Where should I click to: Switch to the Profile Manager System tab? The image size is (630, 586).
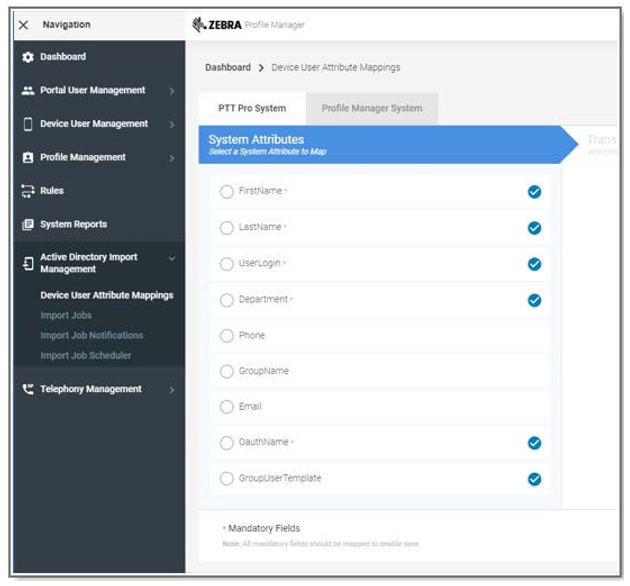(x=371, y=109)
